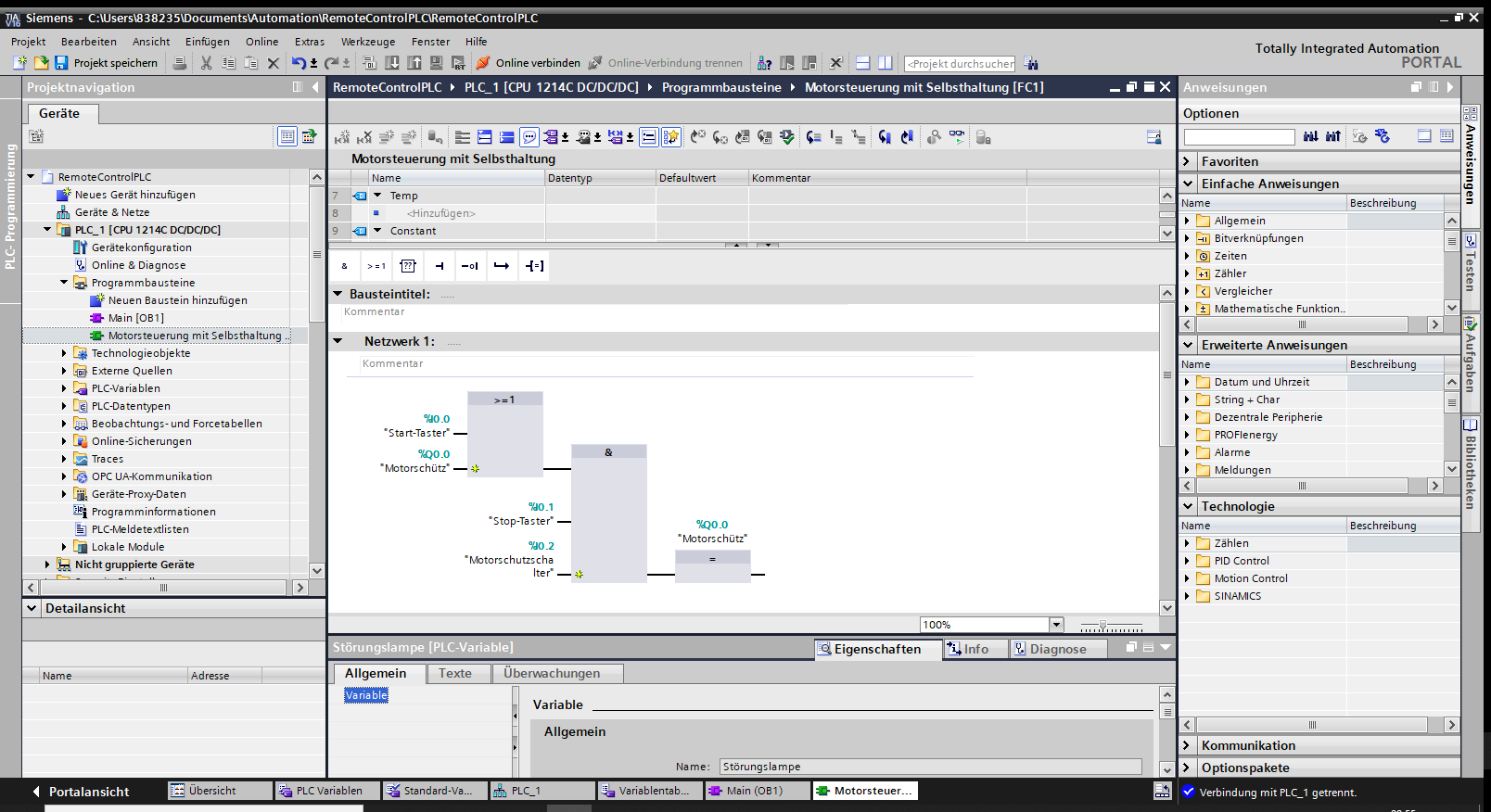Switch to the Überwachungen tab
The height and width of the screenshot is (812, 1491).
point(552,674)
